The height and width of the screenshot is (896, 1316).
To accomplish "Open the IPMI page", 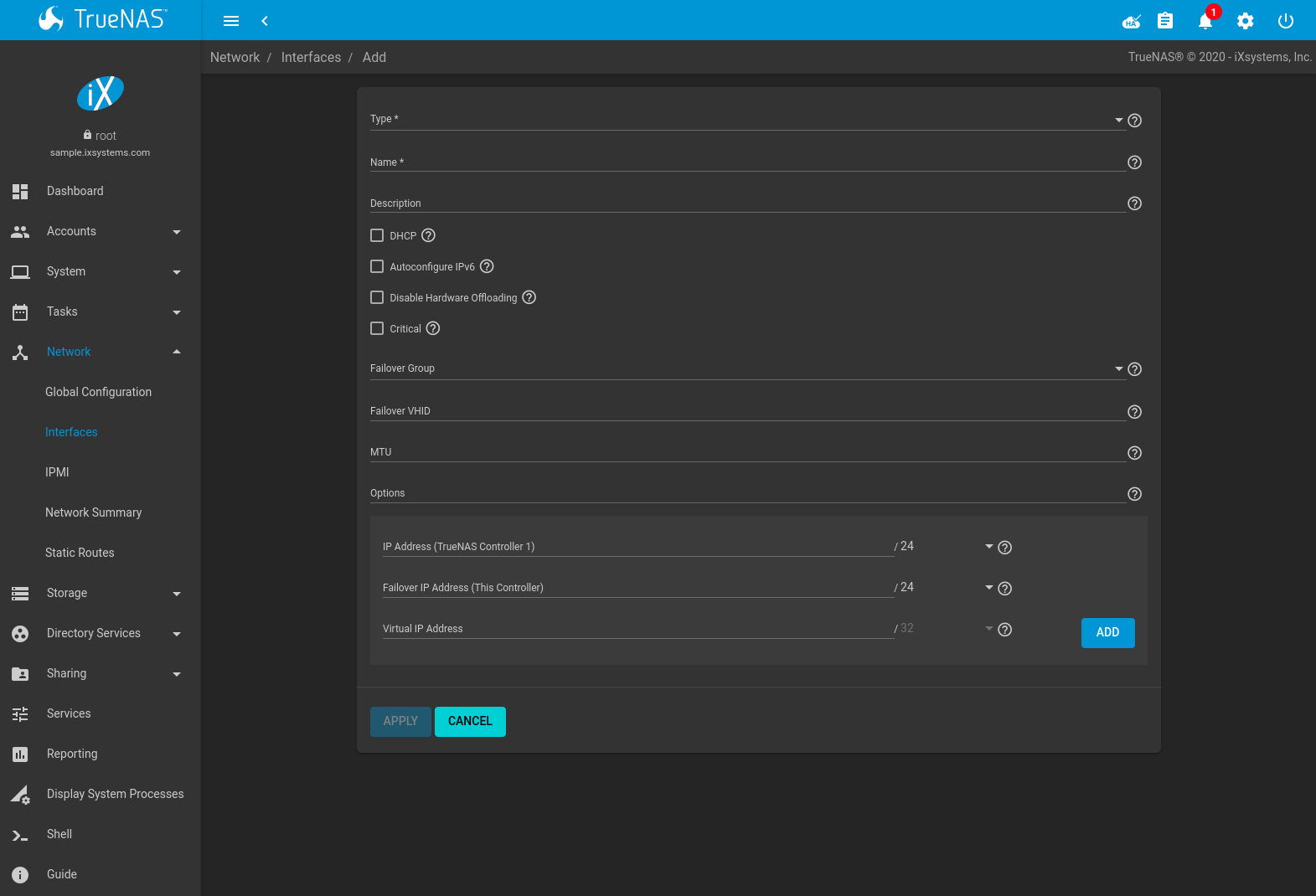I will click(57, 472).
